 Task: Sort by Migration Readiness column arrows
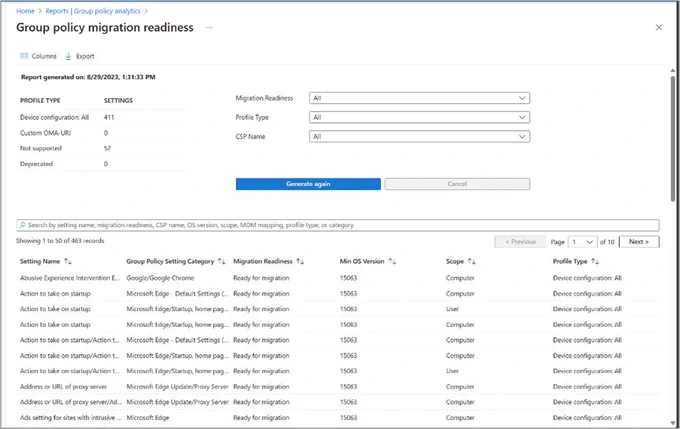[300, 261]
